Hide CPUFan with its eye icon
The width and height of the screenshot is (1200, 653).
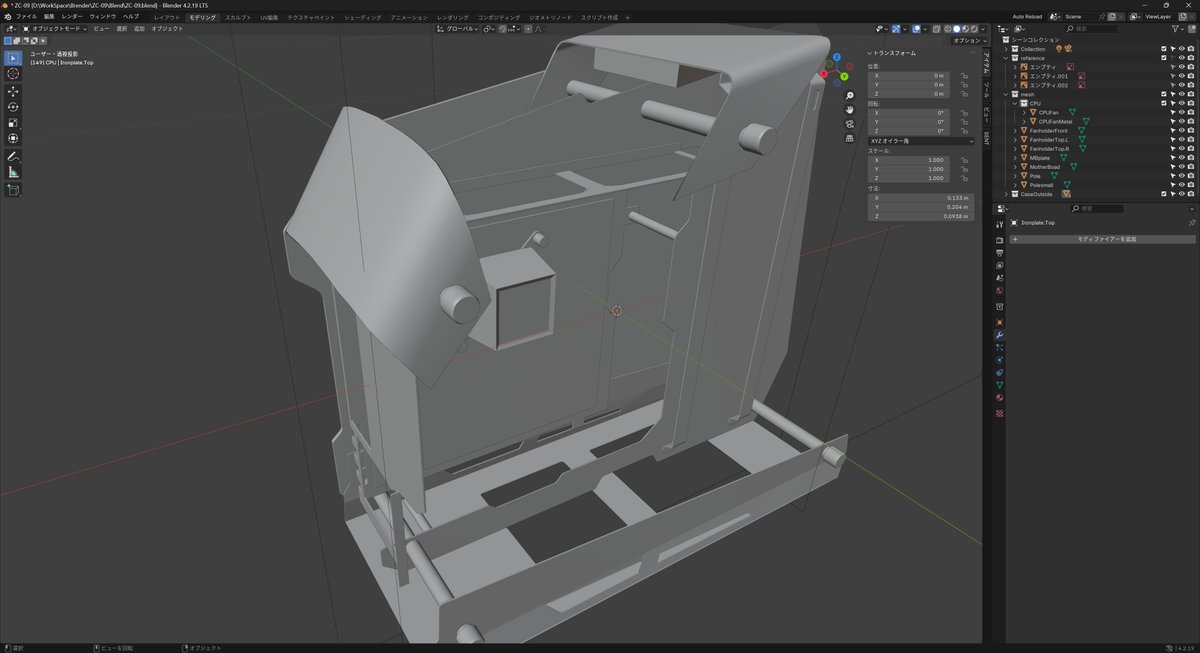pos(1181,112)
